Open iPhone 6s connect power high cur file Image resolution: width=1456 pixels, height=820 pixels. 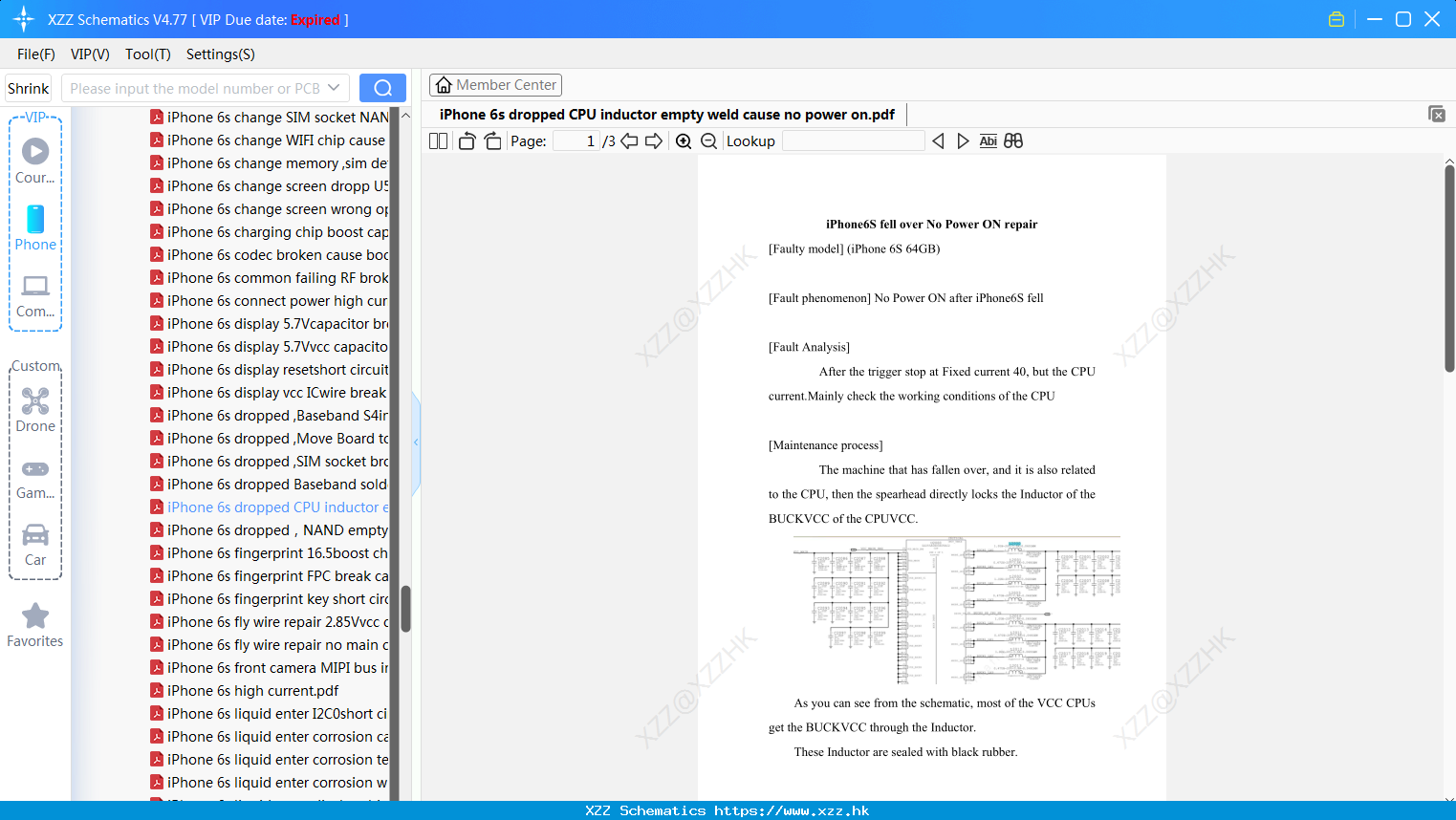point(270,301)
